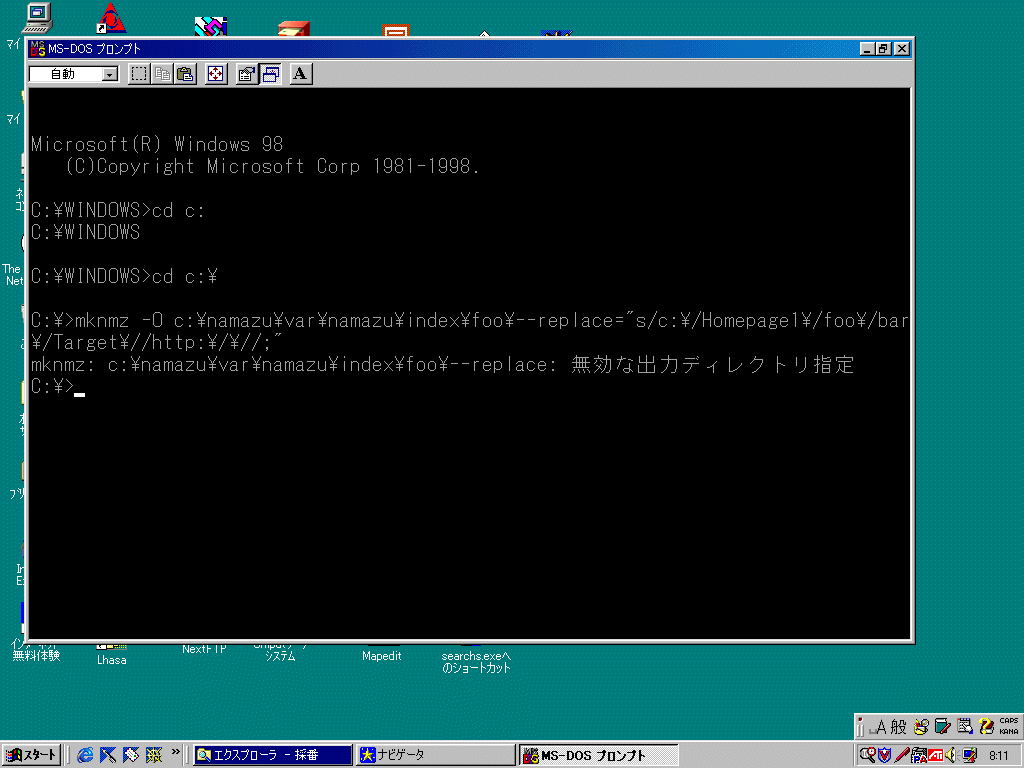The height and width of the screenshot is (768, 1024).
Task: Click the 'cd c:¥' command line
Action: [124, 276]
